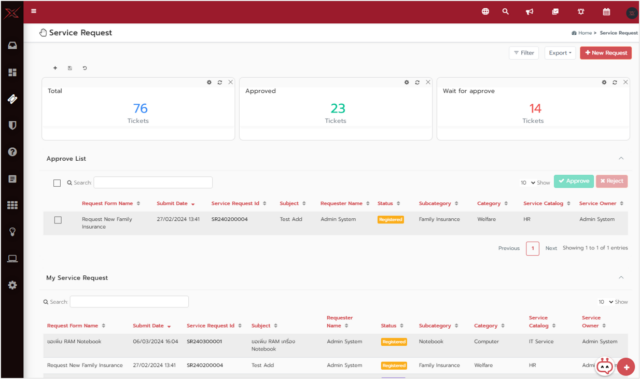Sort Approve List by Service Owner
Image resolution: width=640 pixels, height=379 pixels.
point(601,203)
